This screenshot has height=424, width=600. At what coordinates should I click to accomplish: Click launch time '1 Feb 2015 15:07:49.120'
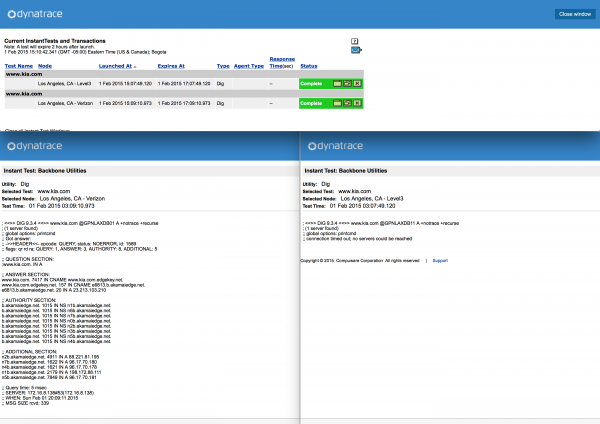[125, 83]
